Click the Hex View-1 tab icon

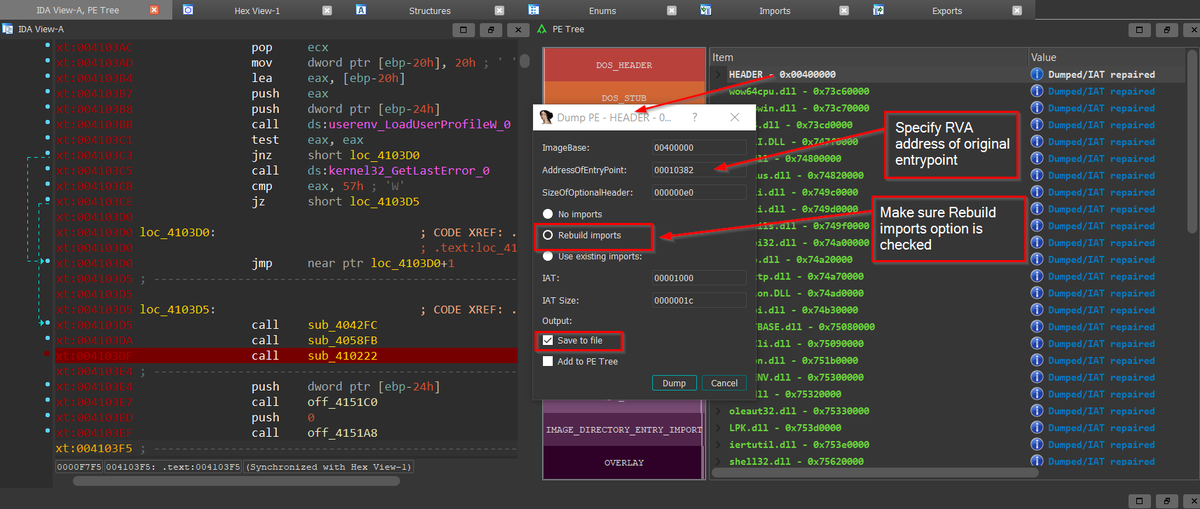tap(189, 10)
